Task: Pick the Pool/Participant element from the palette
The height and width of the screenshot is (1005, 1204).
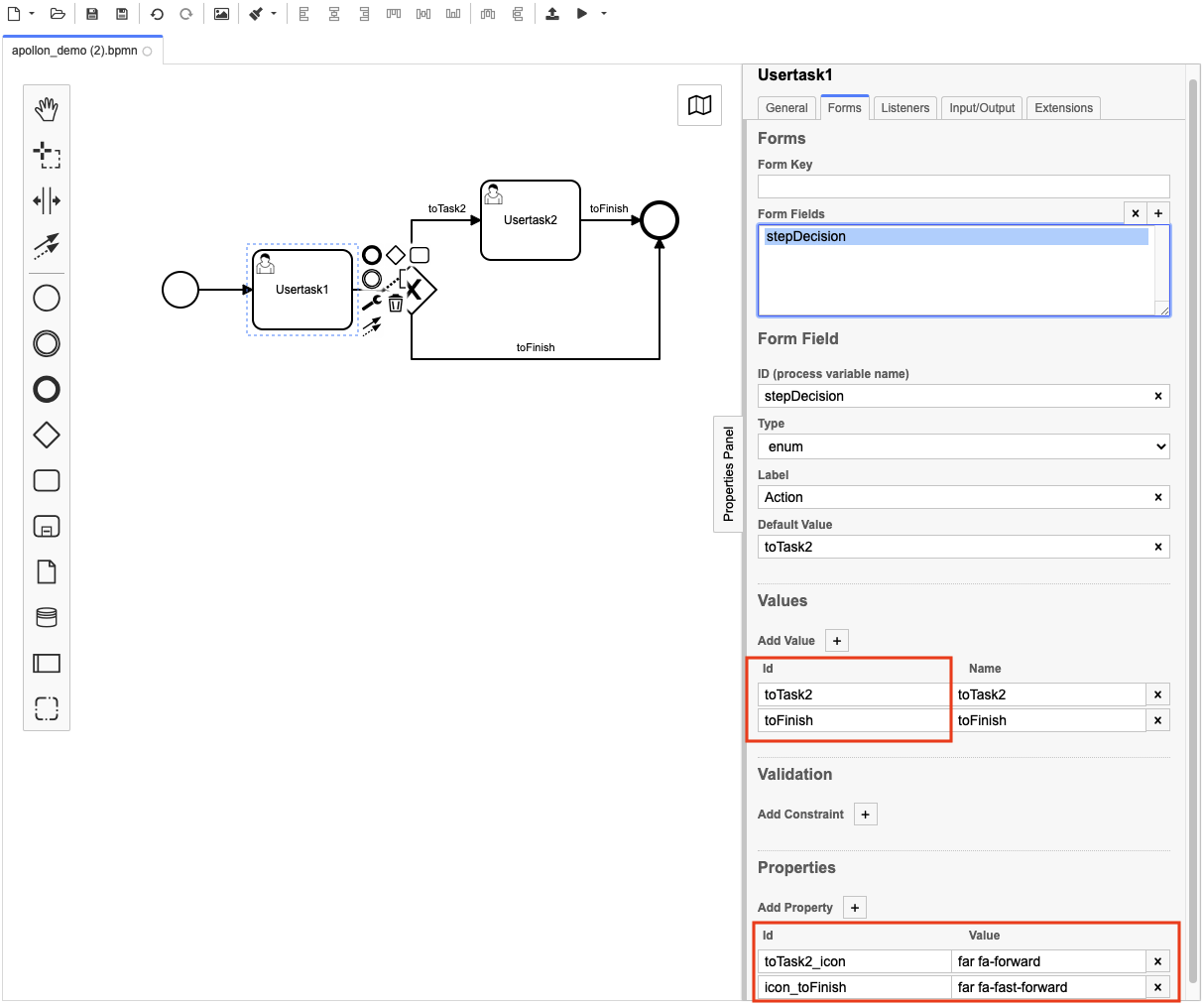Action: tap(46, 663)
